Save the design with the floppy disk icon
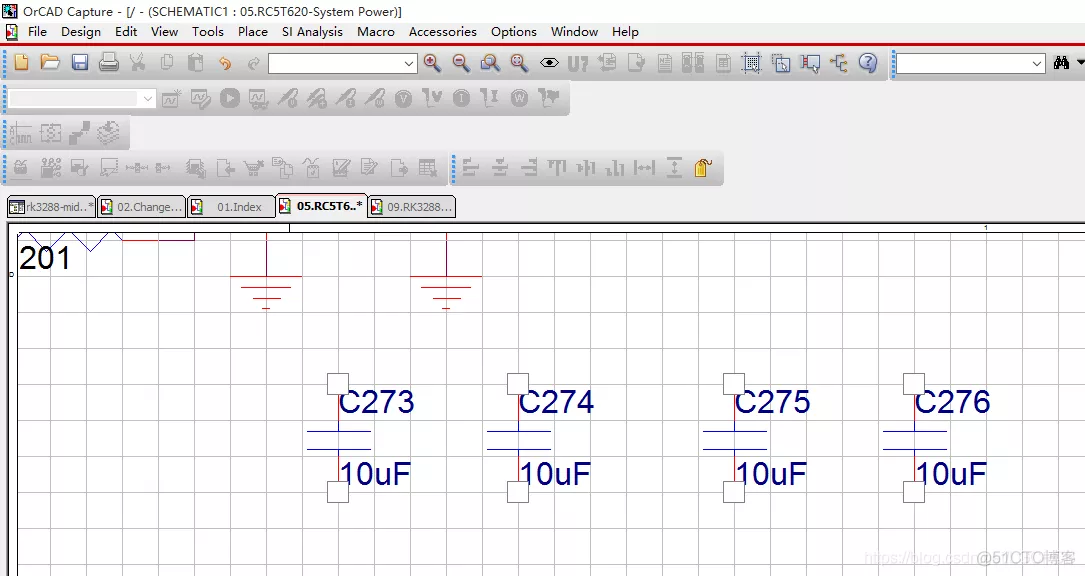The height and width of the screenshot is (576, 1085). 80,62
